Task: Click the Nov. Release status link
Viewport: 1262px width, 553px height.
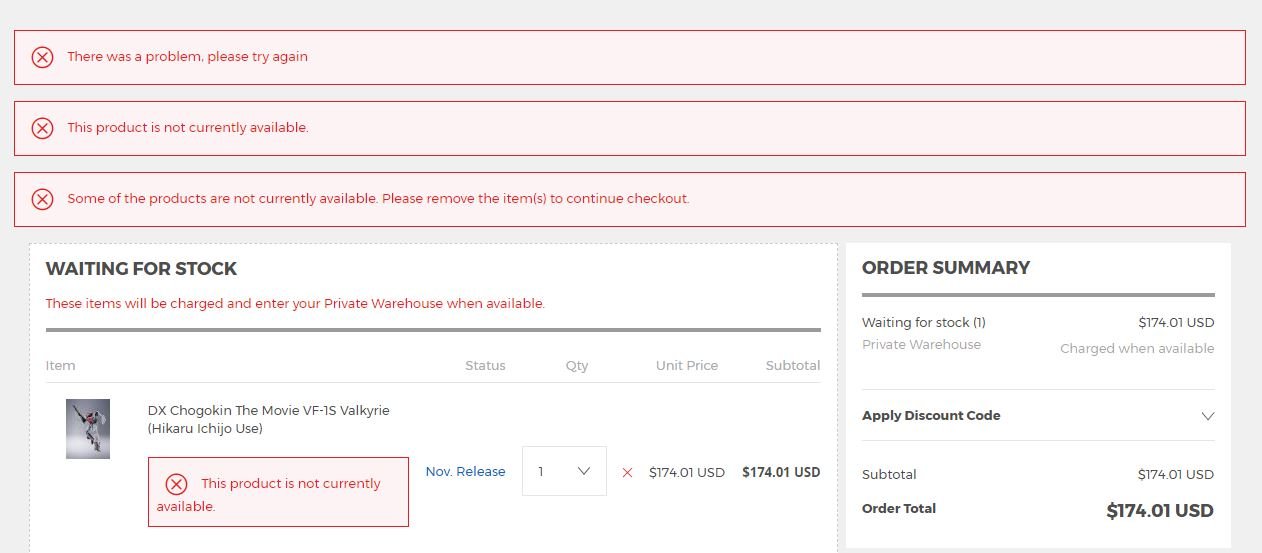Action: [x=465, y=472]
